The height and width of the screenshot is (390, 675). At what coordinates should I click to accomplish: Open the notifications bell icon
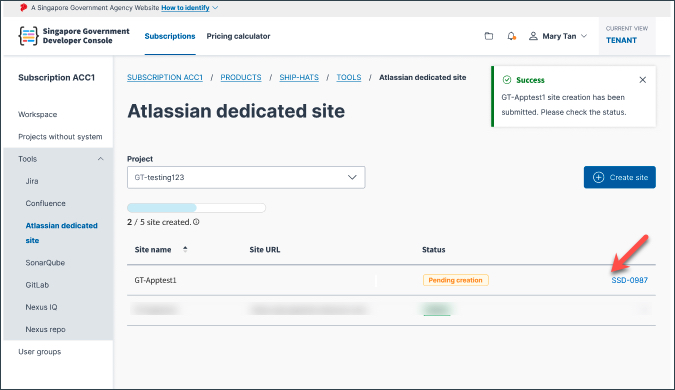point(511,36)
